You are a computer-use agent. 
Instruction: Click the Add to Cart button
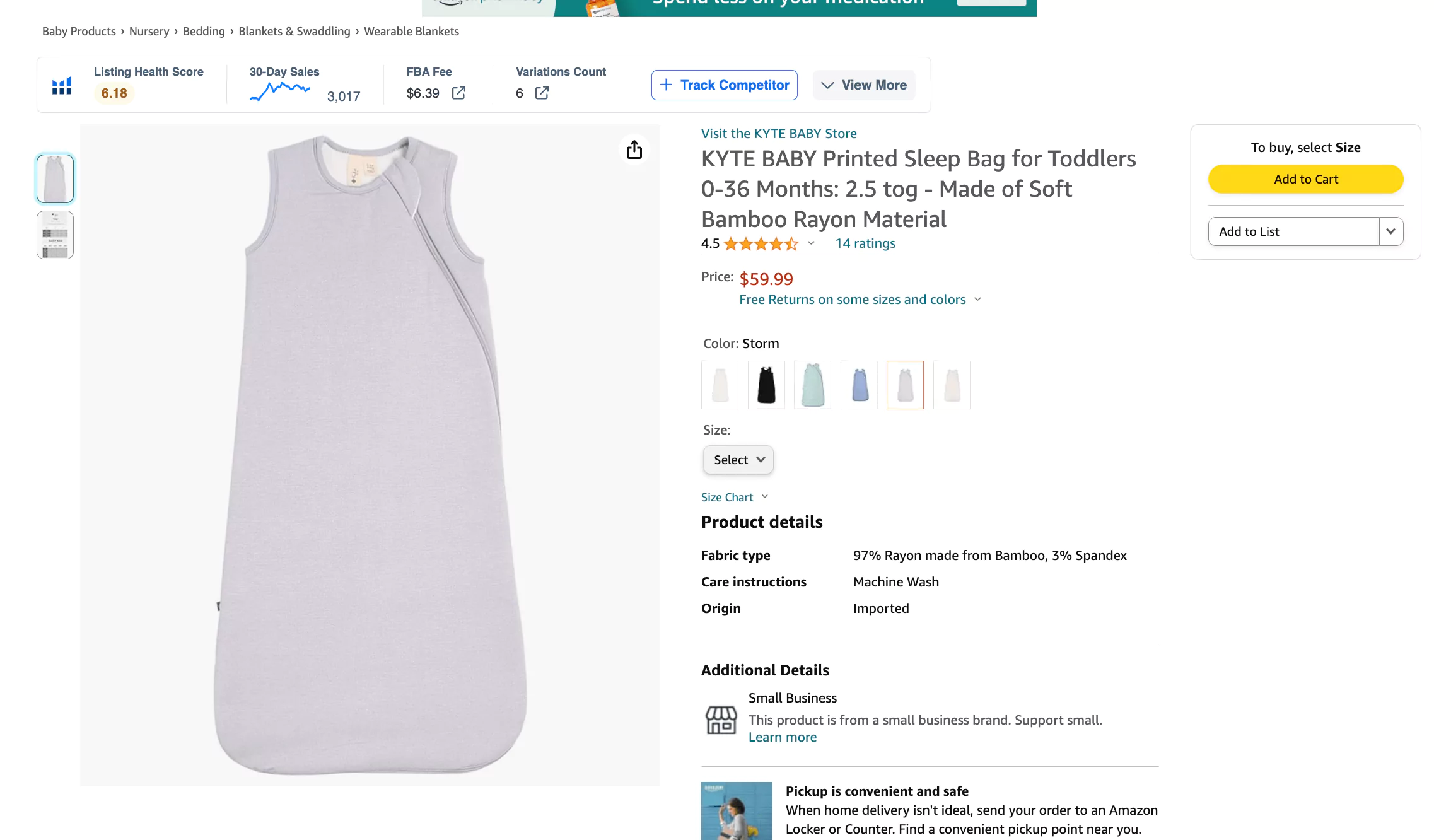point(1305,179)
